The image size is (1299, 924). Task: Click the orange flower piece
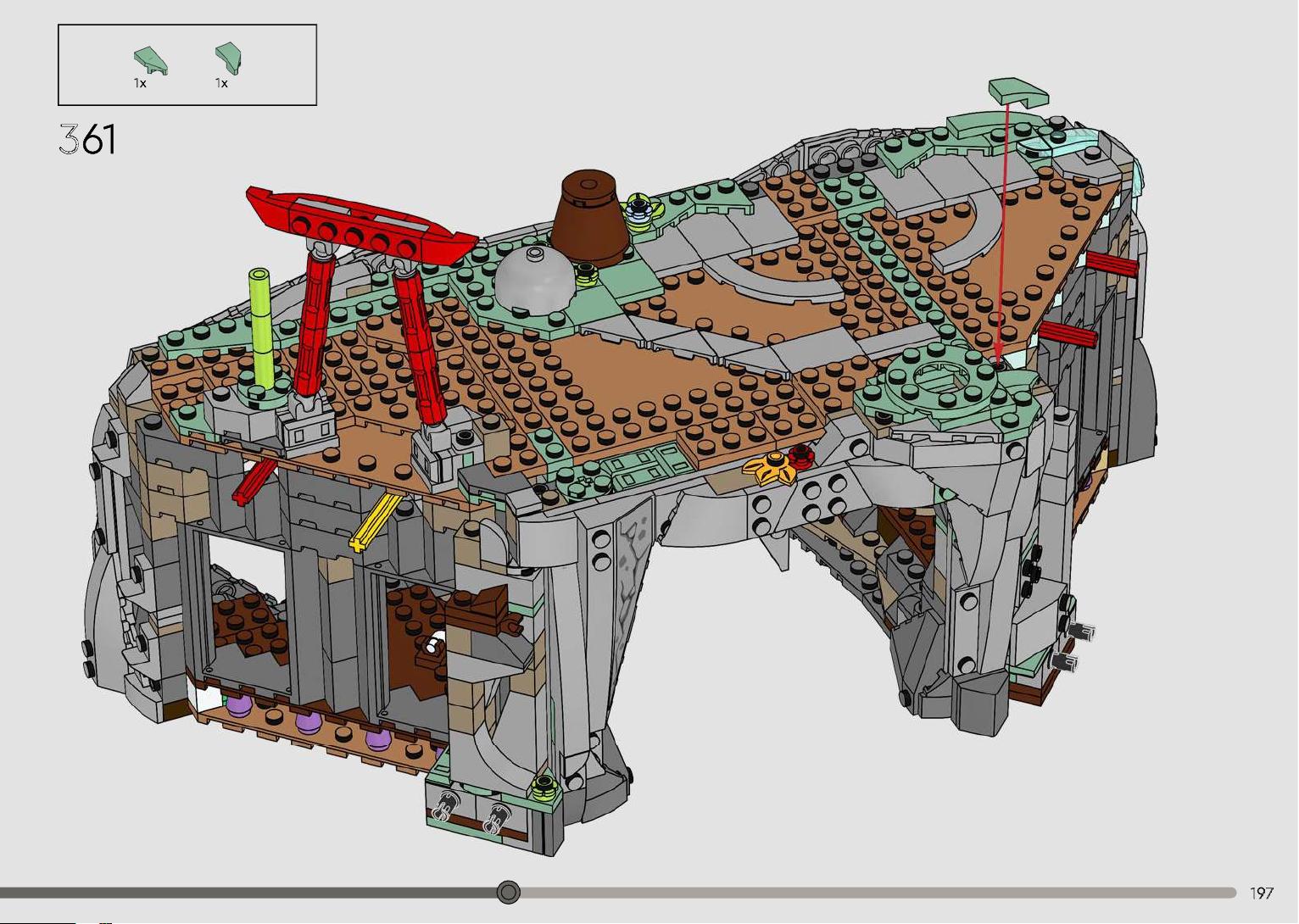(772, 467)
